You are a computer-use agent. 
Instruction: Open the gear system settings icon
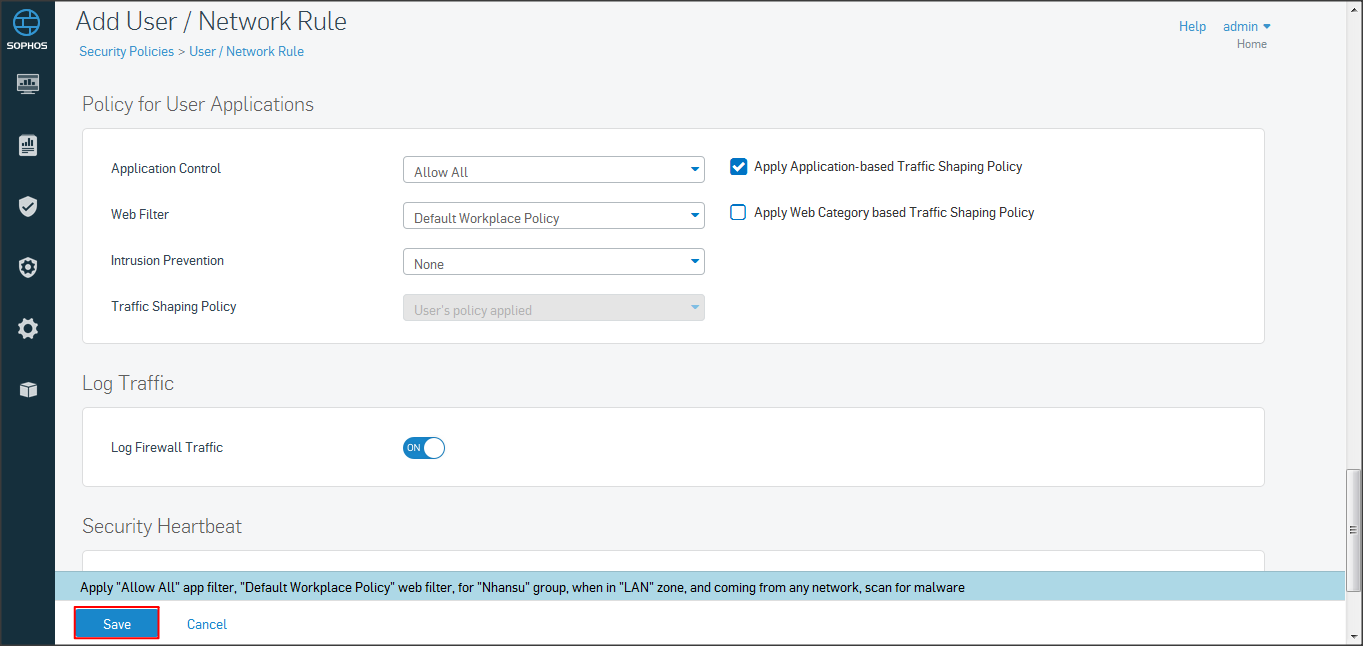(28, 329)
